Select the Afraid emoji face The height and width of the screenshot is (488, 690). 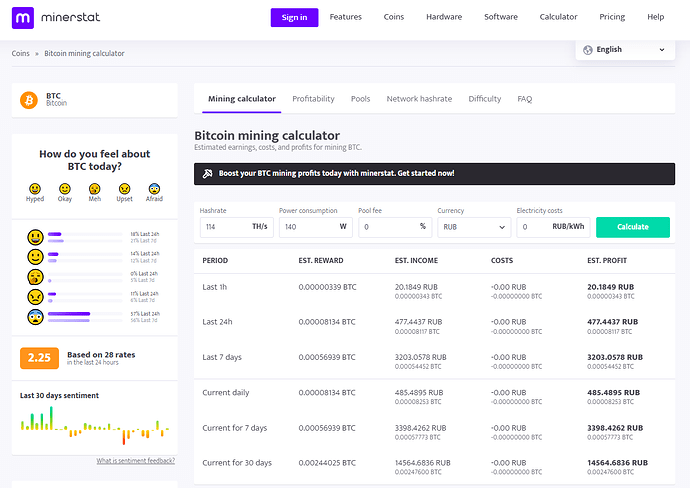(155, 188)
